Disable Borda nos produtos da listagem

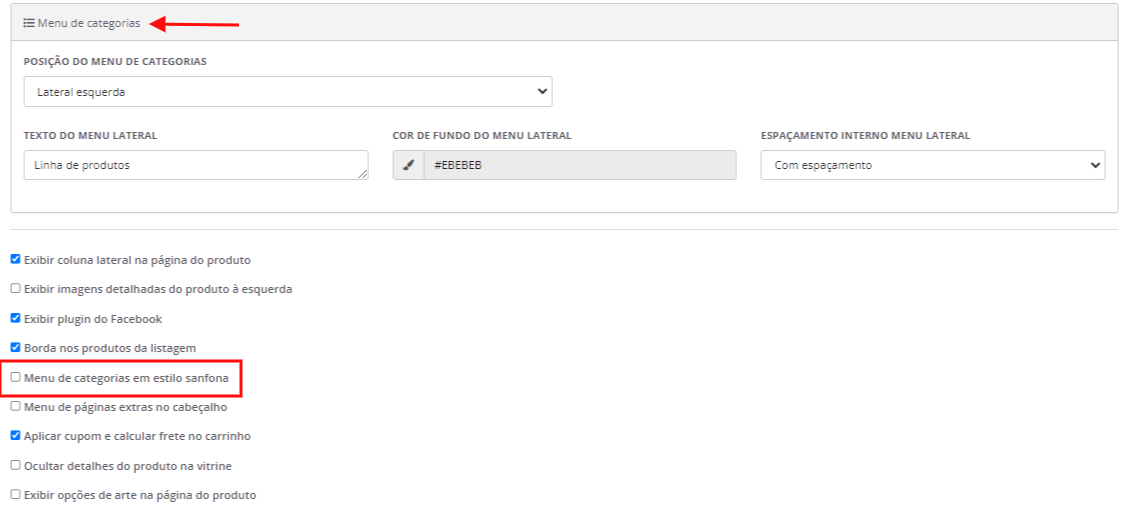point(15,347)
